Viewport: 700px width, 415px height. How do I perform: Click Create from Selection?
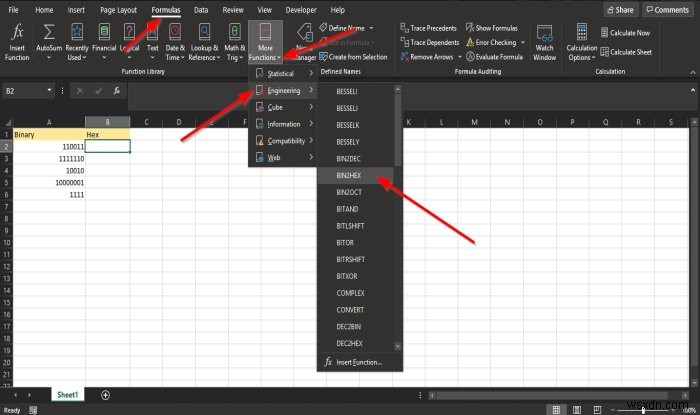click(x=353, y=57)
